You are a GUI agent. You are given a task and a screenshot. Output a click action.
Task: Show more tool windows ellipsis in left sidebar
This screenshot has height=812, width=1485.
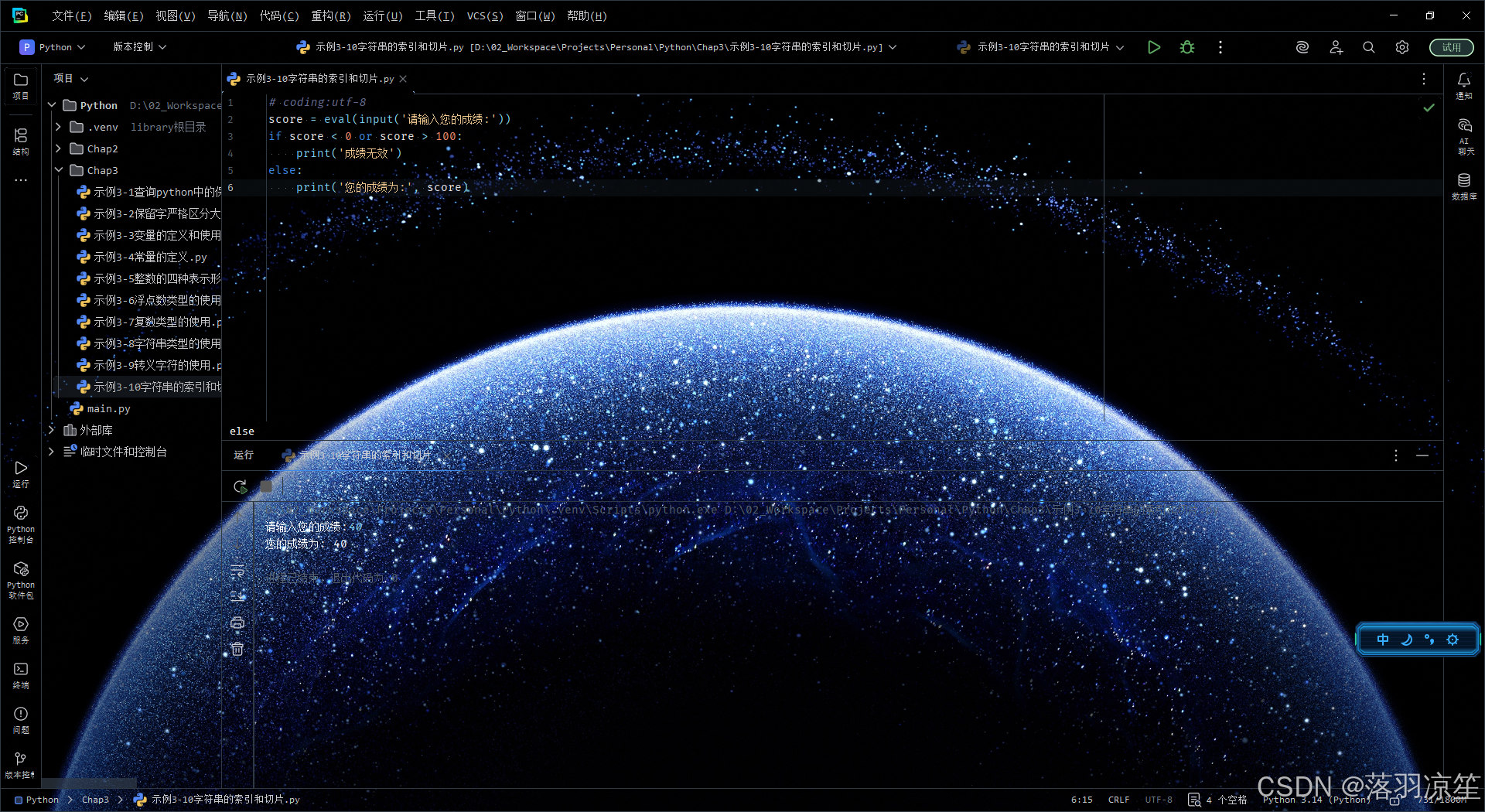[x=21, y=180]
